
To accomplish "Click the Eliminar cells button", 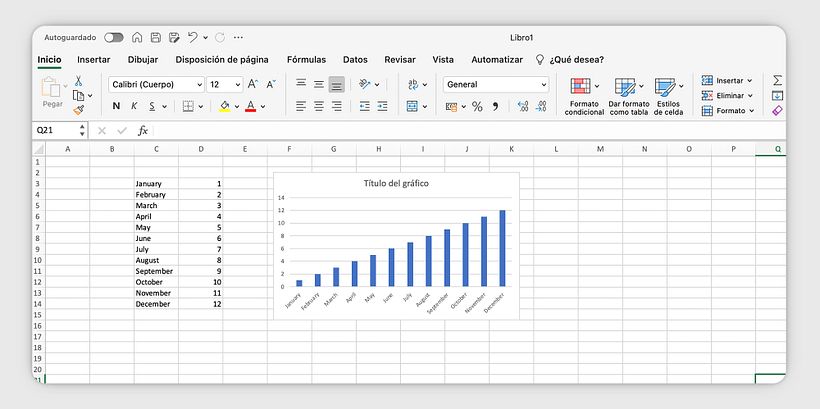I will coord(727,96).
